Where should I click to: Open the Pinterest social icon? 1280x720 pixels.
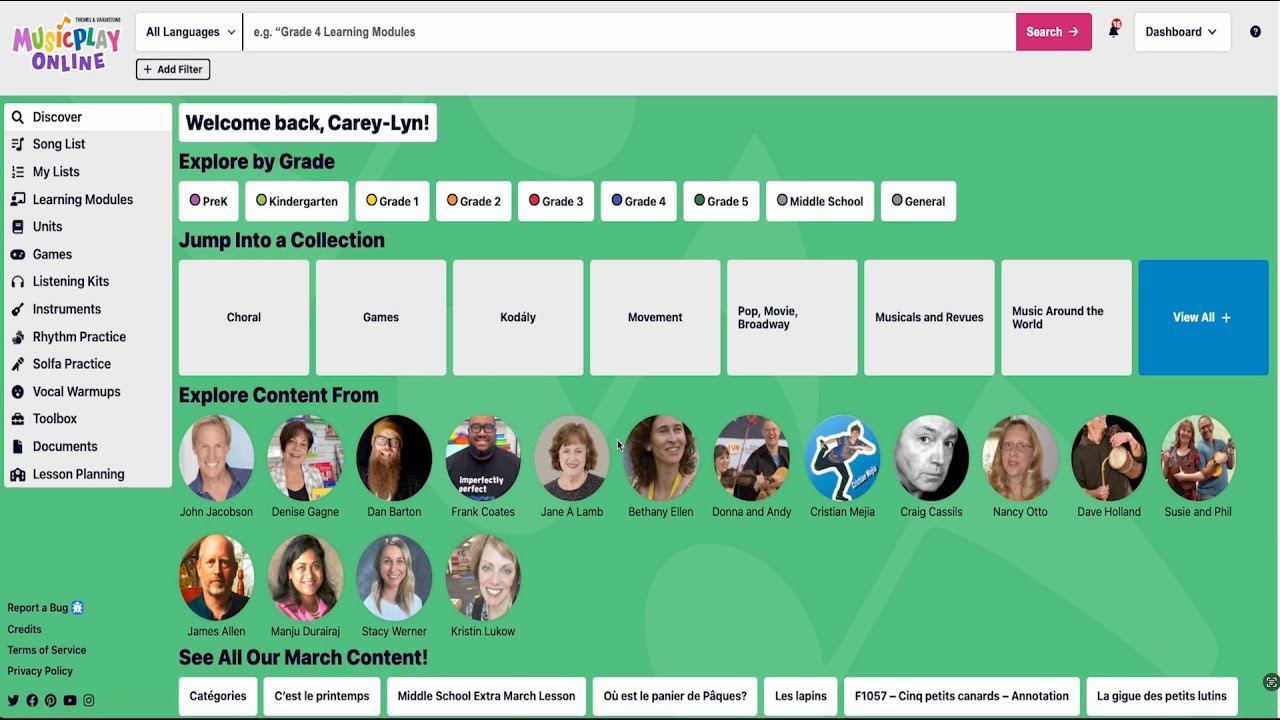point(51,701)
